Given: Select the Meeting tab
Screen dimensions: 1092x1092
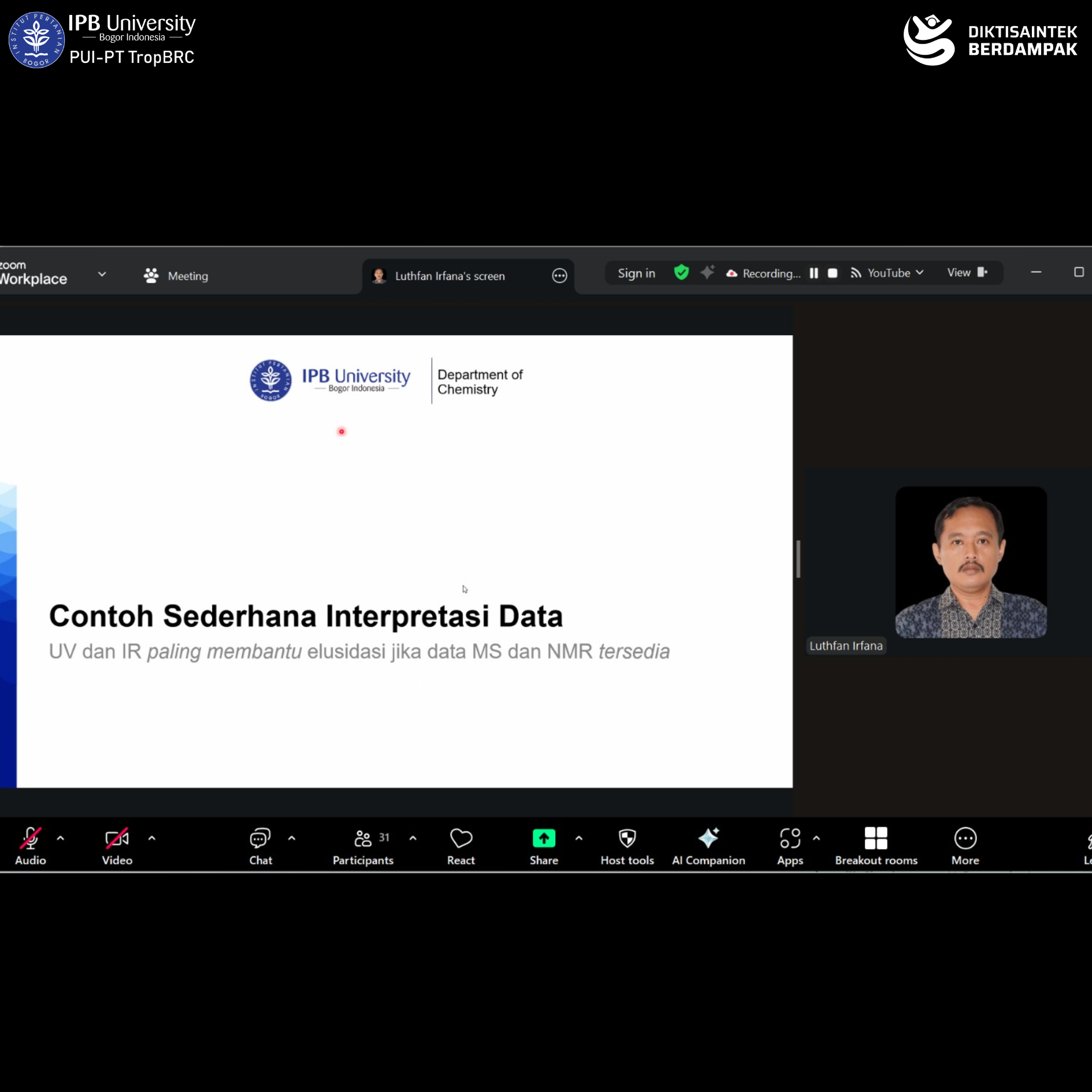Looking at the screenshot, I should point(176,276).
